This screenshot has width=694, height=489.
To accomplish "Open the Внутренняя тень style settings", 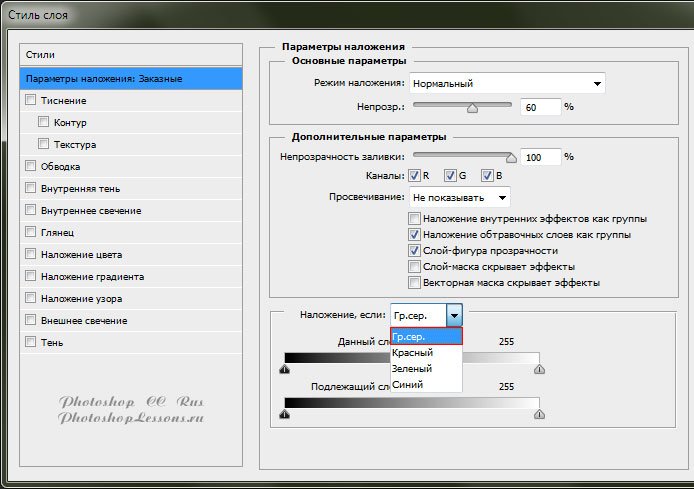I will tap(83, 189).
